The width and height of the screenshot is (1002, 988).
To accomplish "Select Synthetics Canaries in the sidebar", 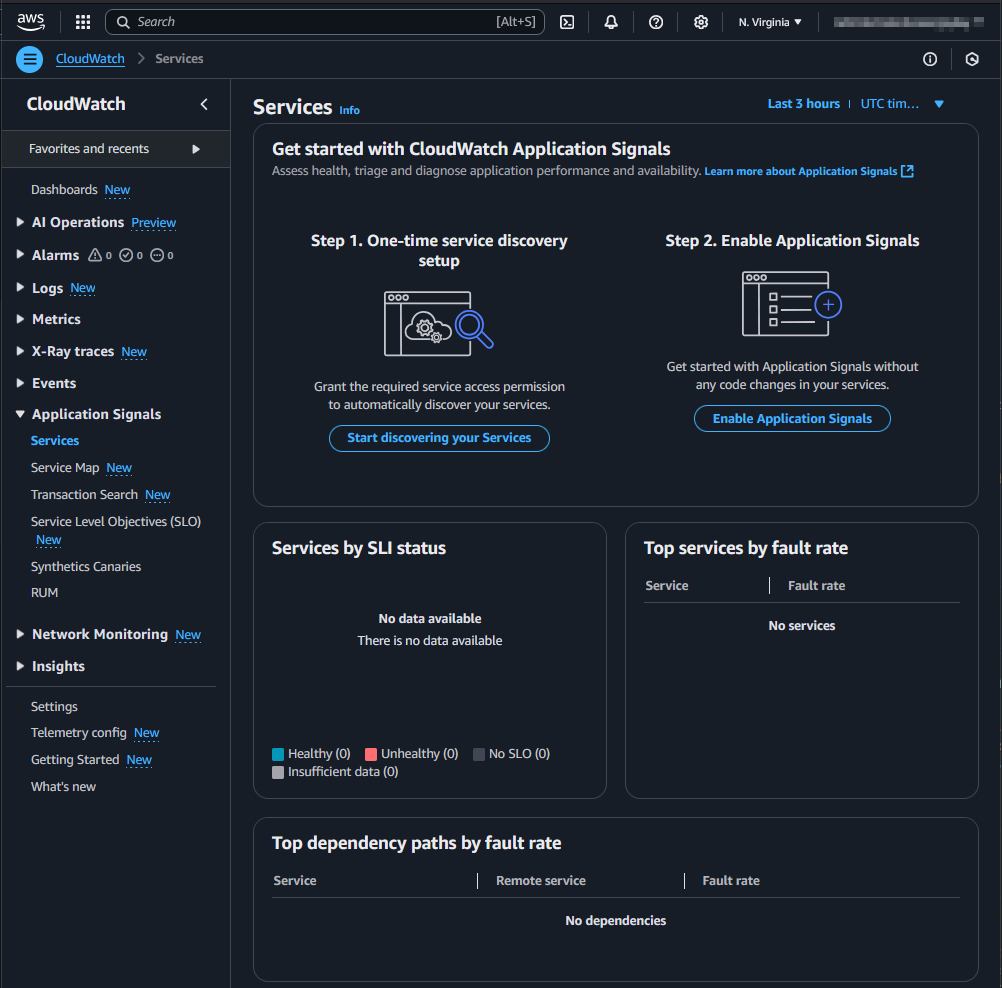I will point(85,566).
